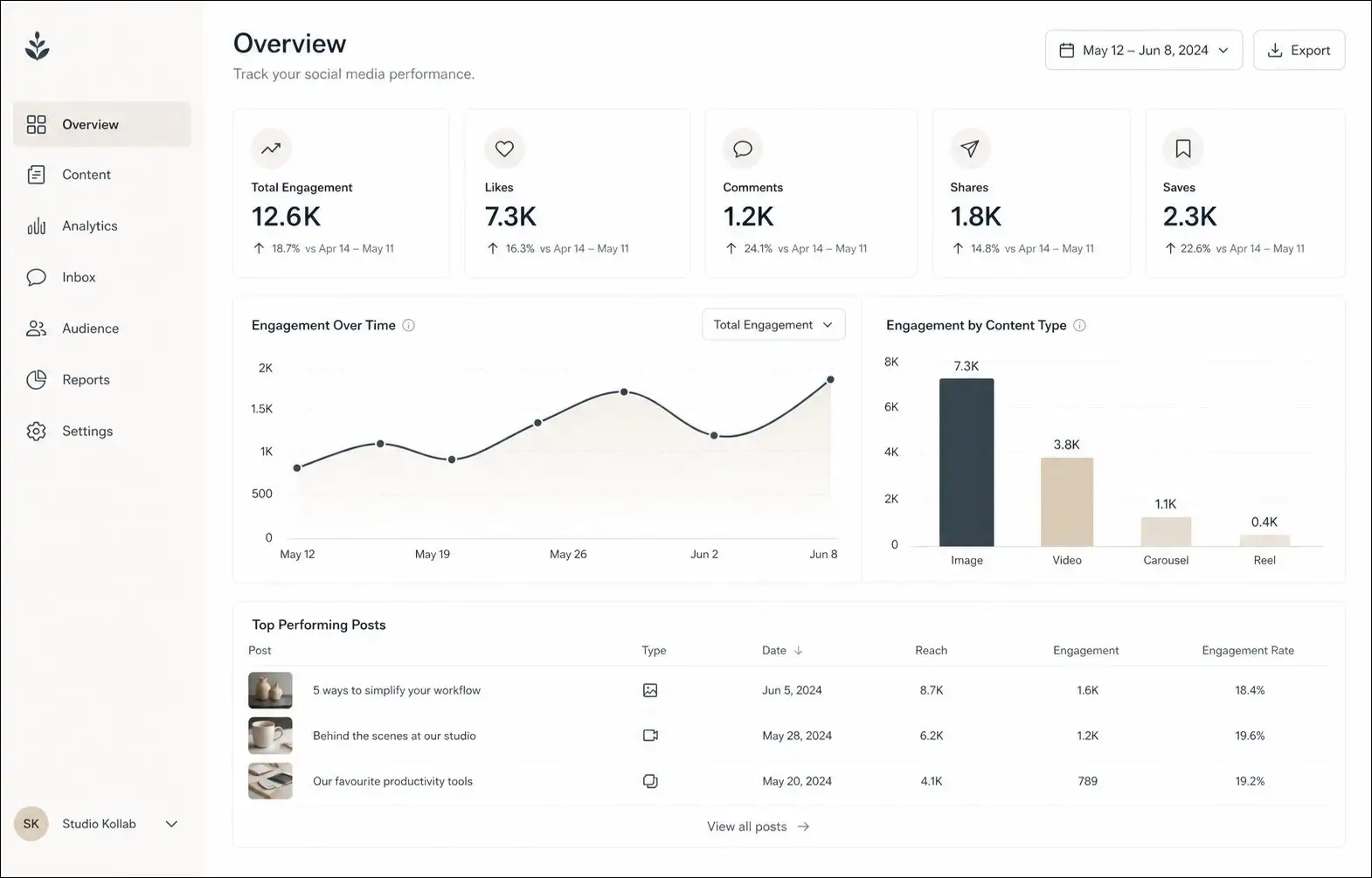
Task: Open post 'Our favourite productivity tools'
Action: coord(392,781)
